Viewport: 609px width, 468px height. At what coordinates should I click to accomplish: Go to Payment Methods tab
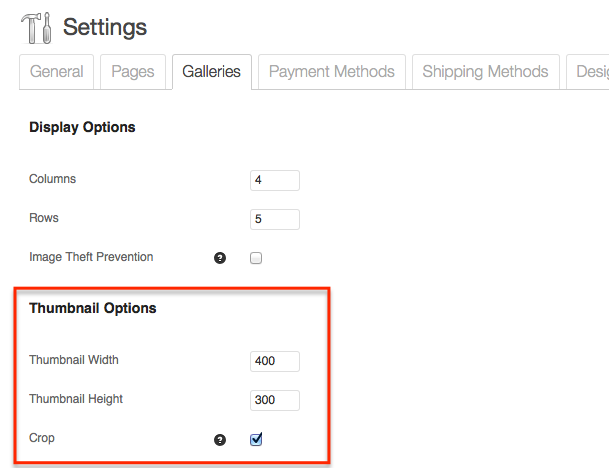332,72
